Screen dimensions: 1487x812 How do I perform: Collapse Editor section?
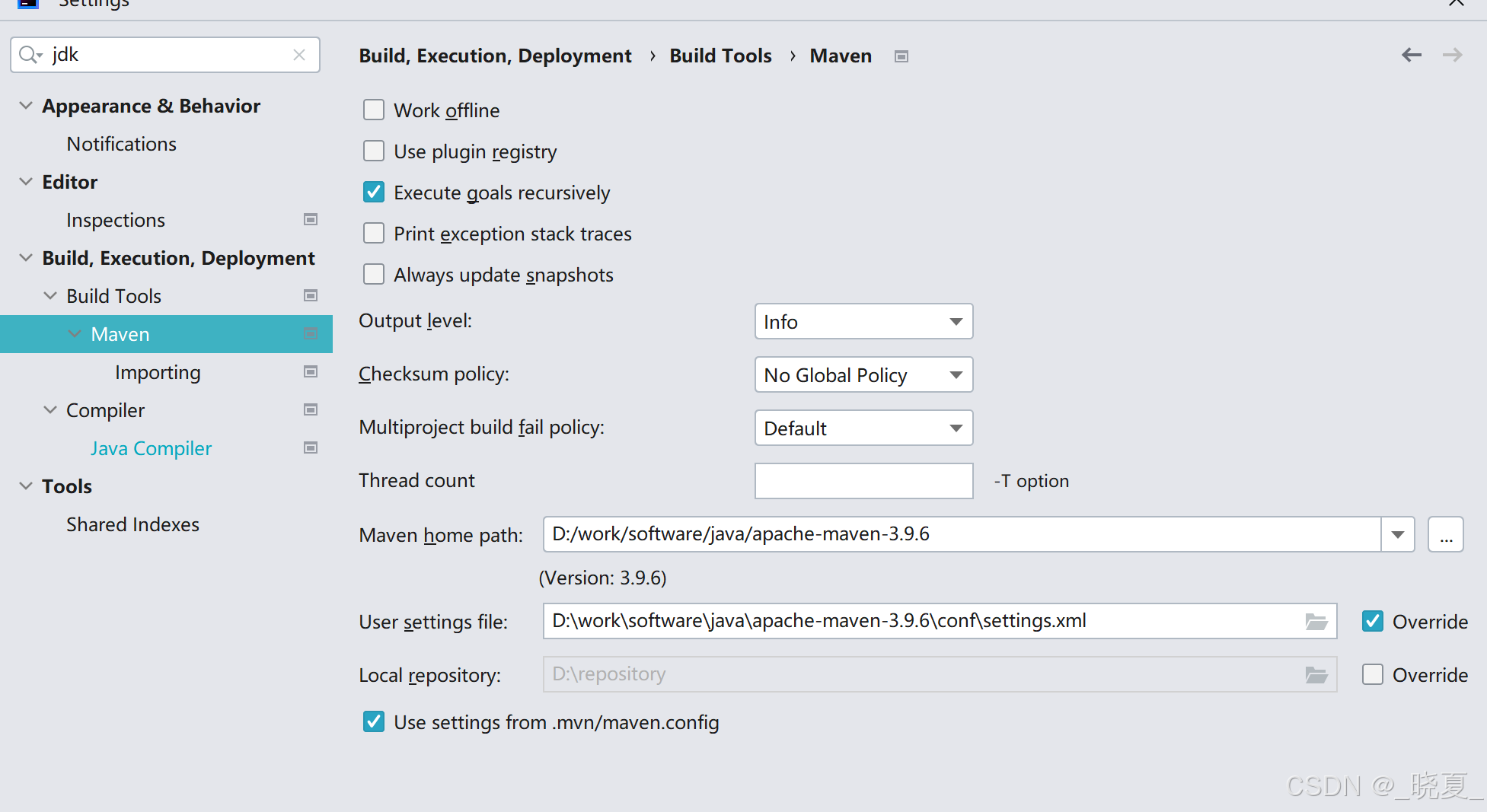point(26,182)
